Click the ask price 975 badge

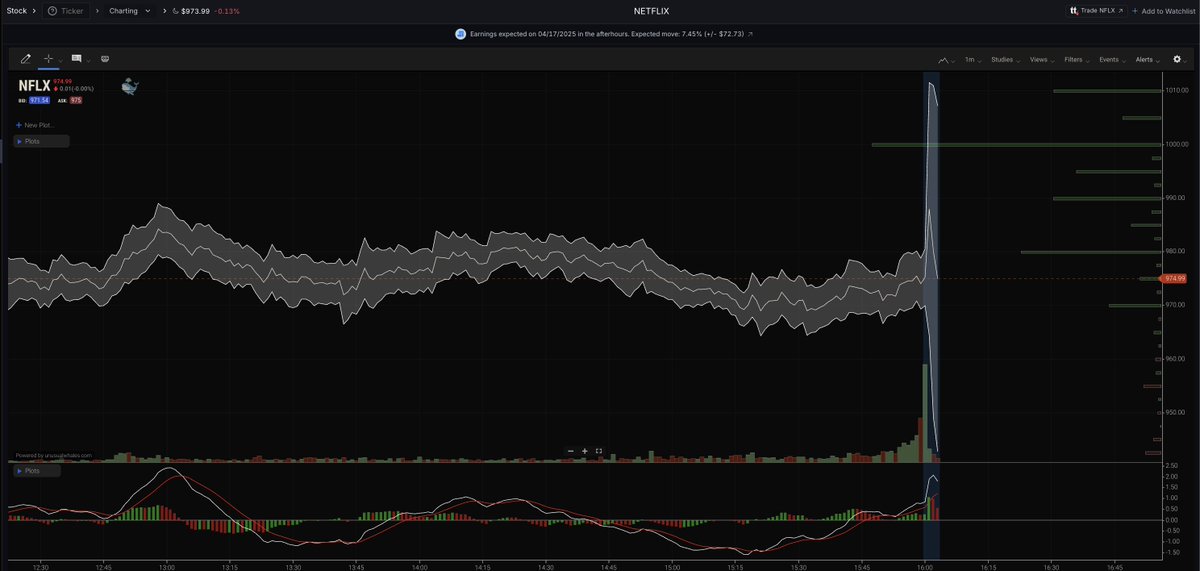tap(76, 101)
